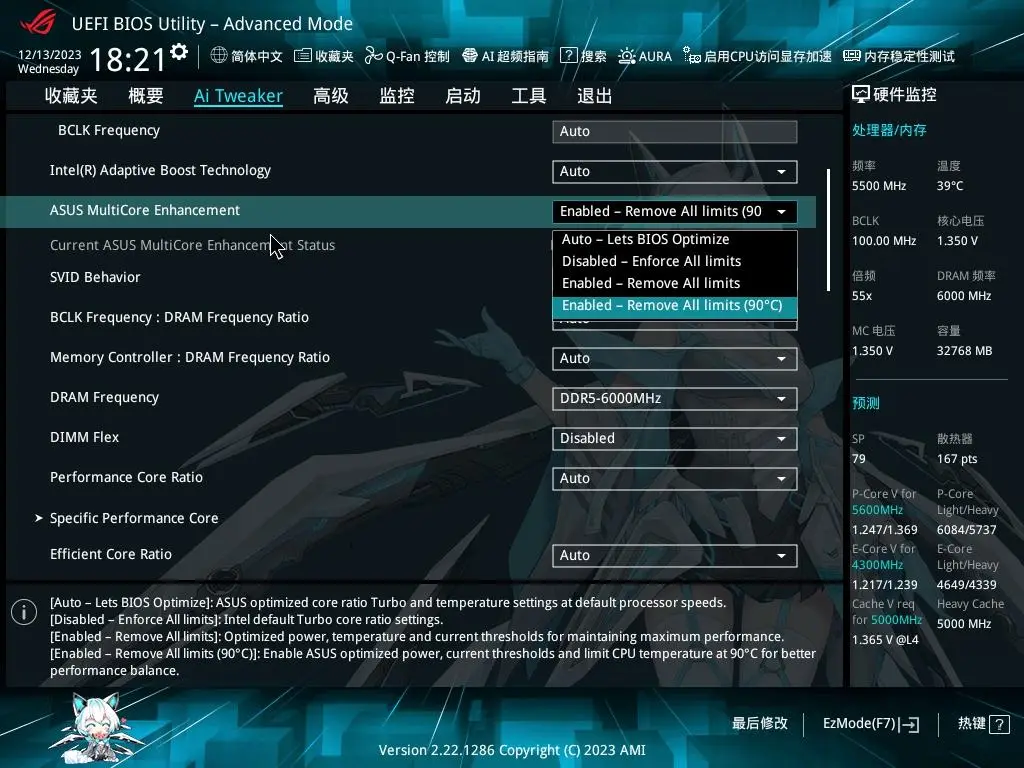This screenshot has width=1024, height=768.
Task: Open clock settings gear icon
Action: pyautogui.click(x=179, y=52)
